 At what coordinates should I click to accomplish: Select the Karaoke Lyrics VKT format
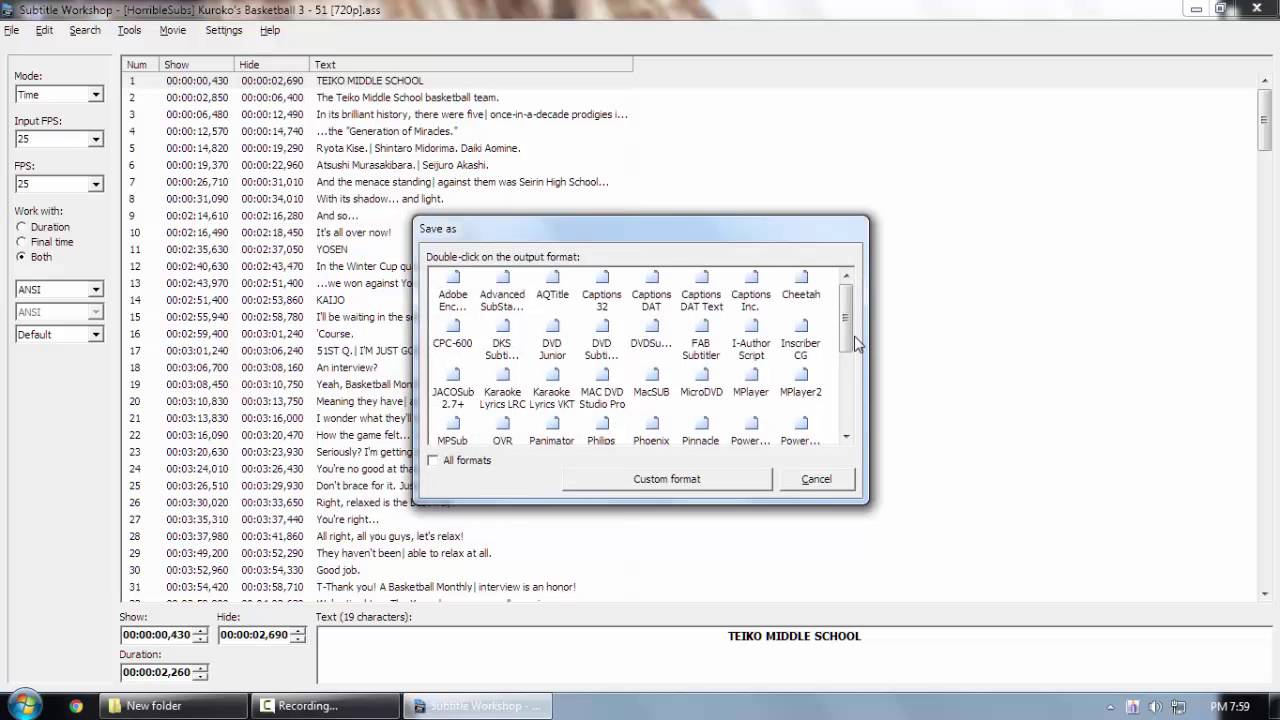(552, 389)
